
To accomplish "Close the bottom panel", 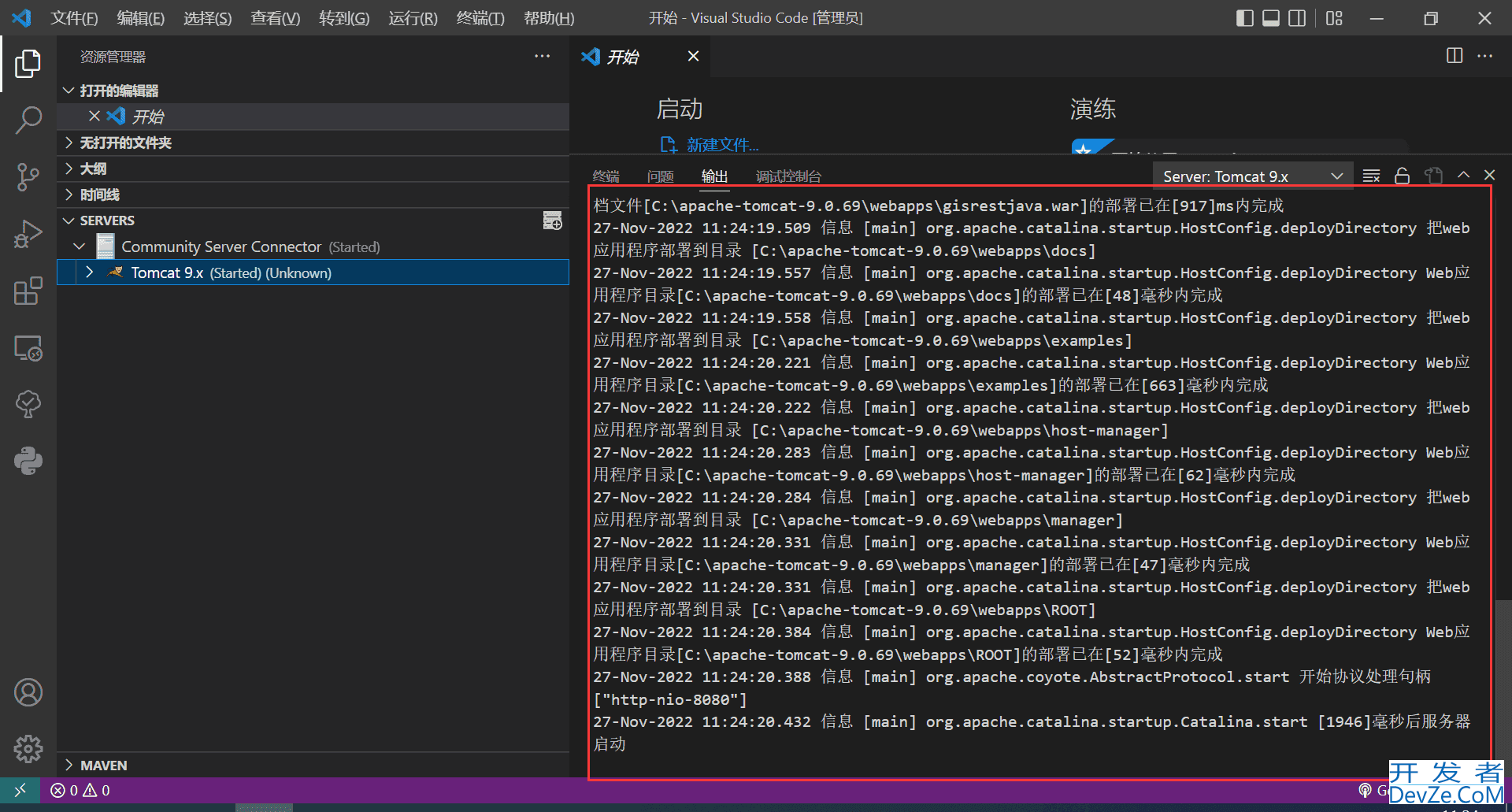I will (1489, 175).
